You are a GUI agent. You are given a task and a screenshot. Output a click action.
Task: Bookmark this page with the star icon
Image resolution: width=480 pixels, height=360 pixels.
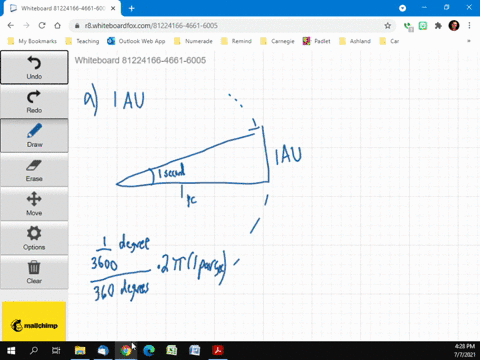[x=387, y=26]
